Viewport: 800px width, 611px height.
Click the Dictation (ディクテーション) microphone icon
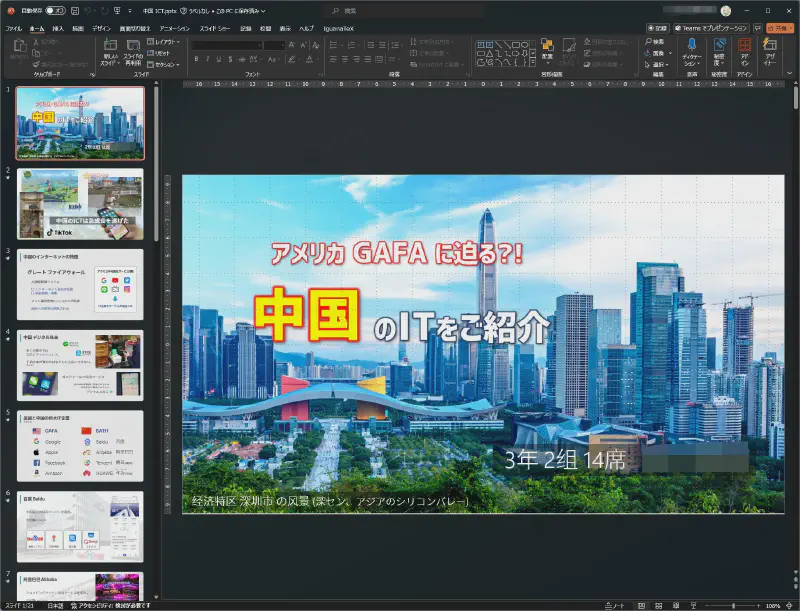(x=692, y=46)
